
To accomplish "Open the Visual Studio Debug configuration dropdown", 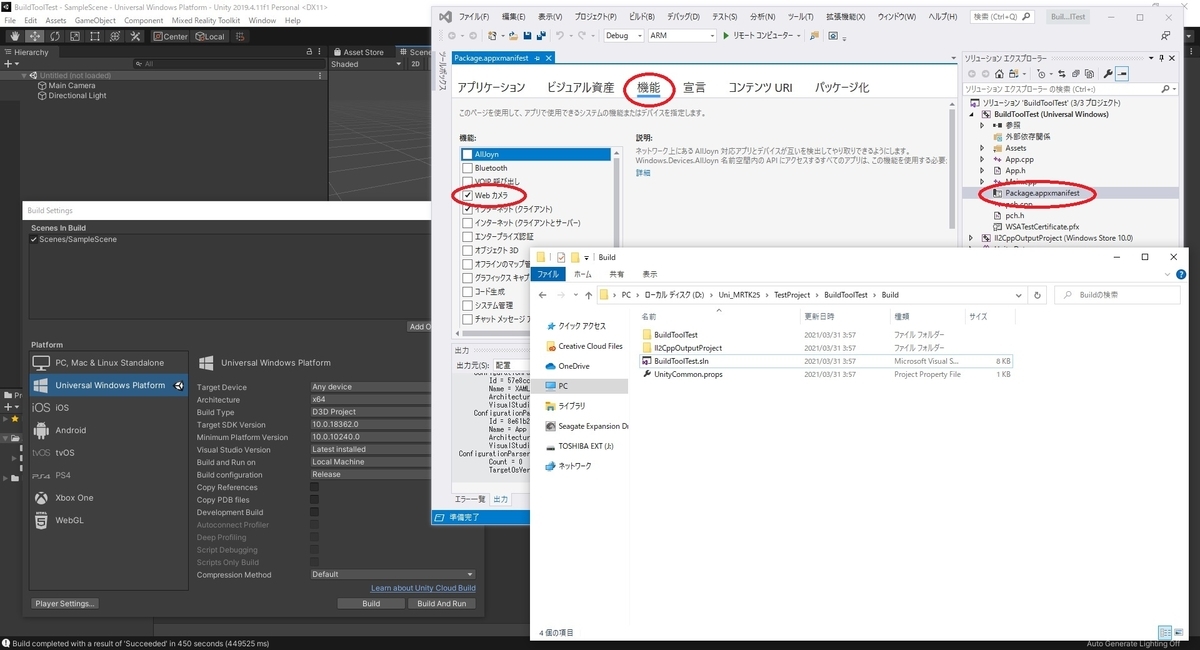I will tap(622, 35).
